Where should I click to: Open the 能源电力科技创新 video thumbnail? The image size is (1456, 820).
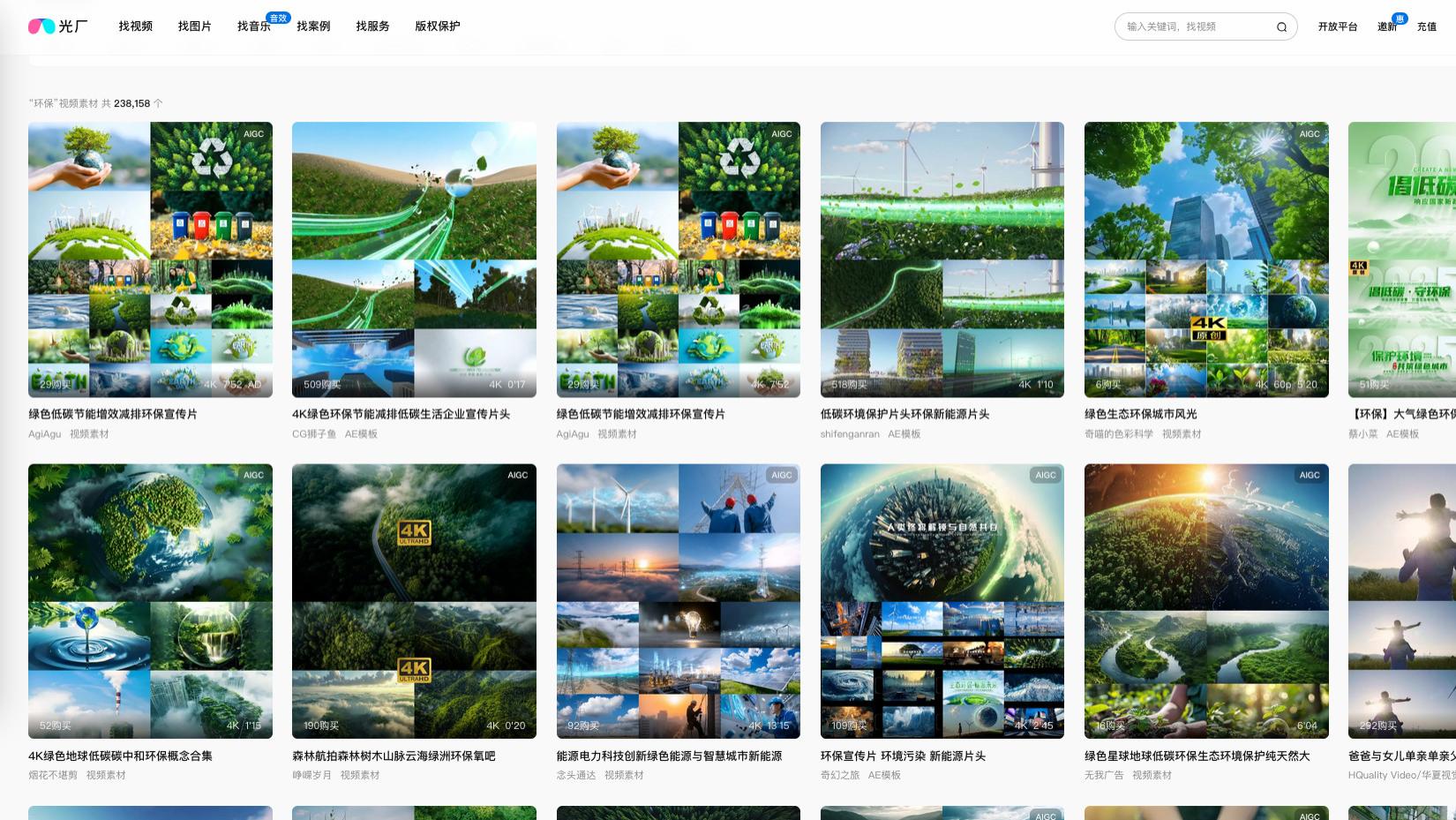click(679, 601)
